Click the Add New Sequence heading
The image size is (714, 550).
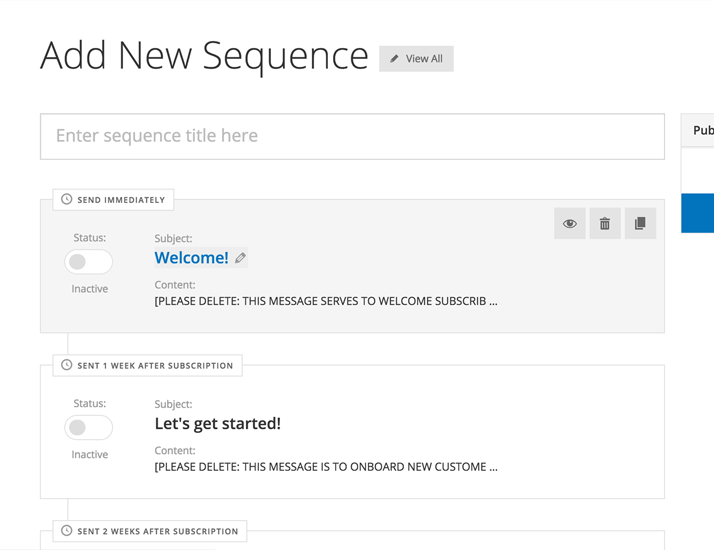204,56
